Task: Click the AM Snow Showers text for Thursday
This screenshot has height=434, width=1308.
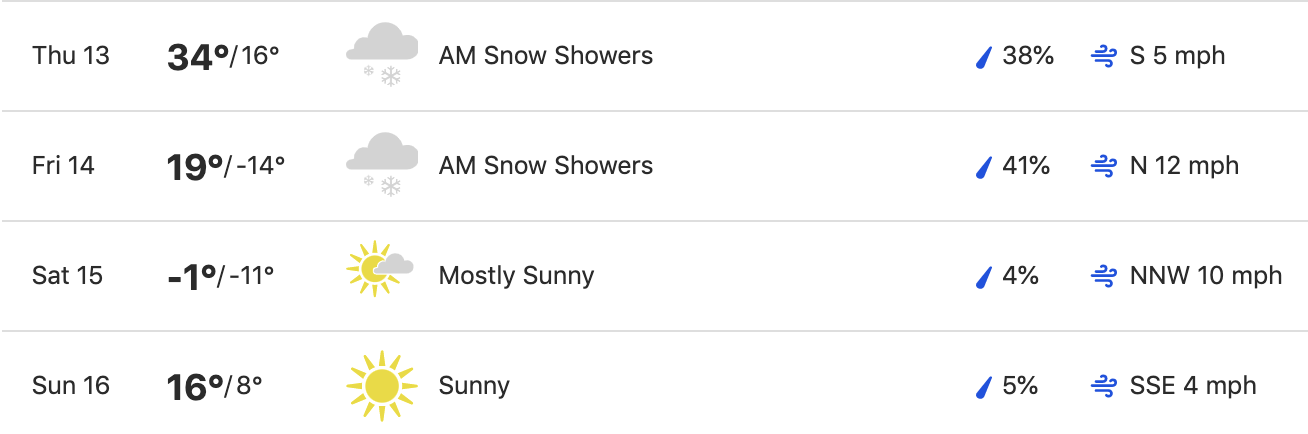Action: [546, 56]
